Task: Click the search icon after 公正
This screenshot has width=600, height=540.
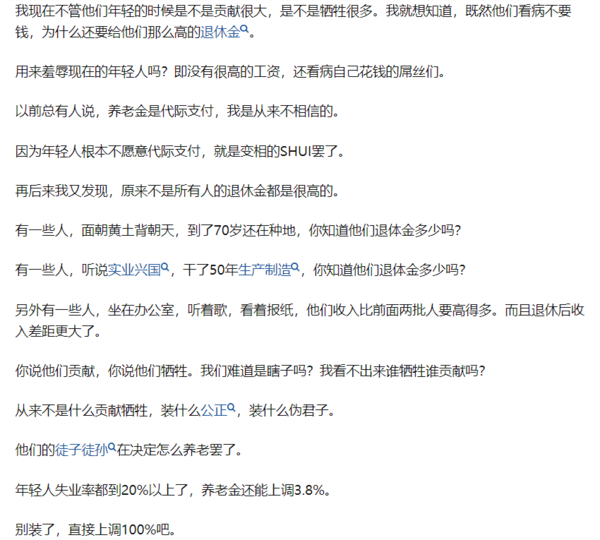Action: [232, 407]
